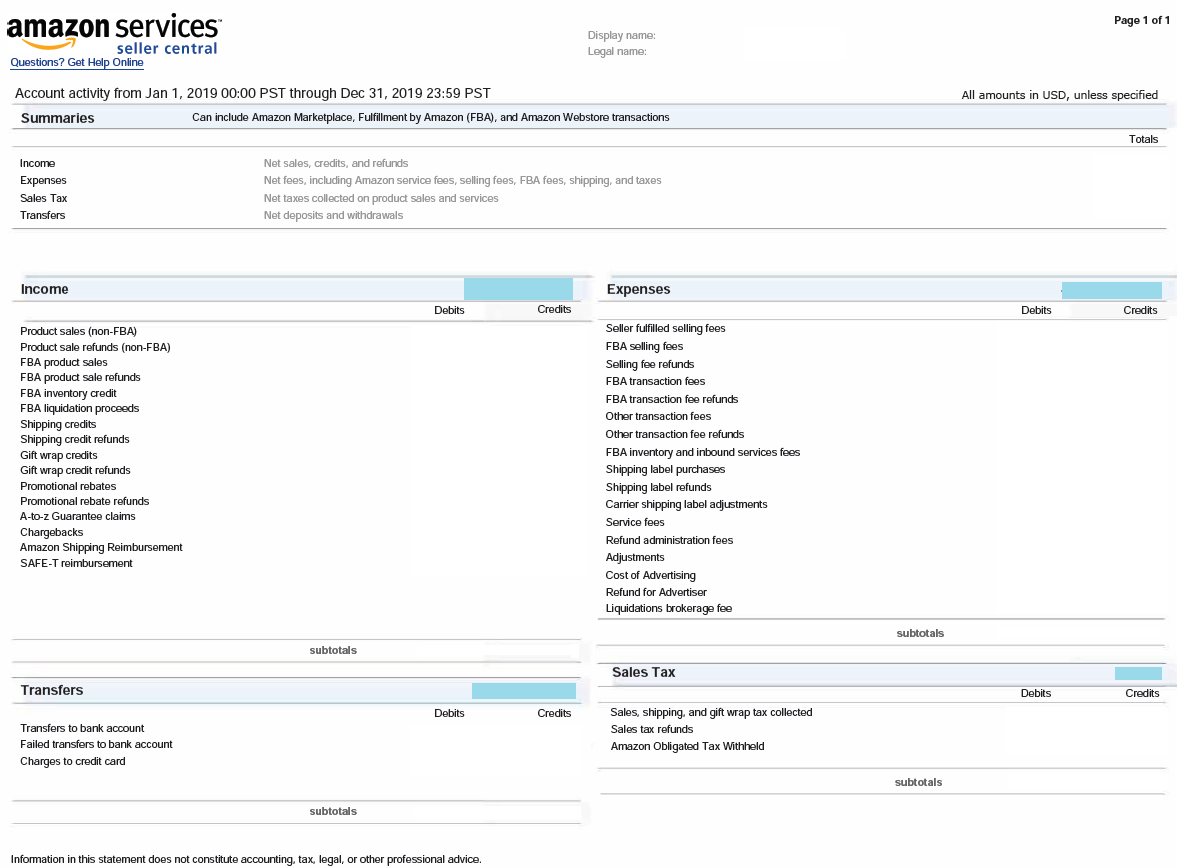The width and height of the screenshot is (1180, 868).
Task: Click the redacted total beside Sales Tax heading
Action: pyautogui.click(x=1138, y=673)
